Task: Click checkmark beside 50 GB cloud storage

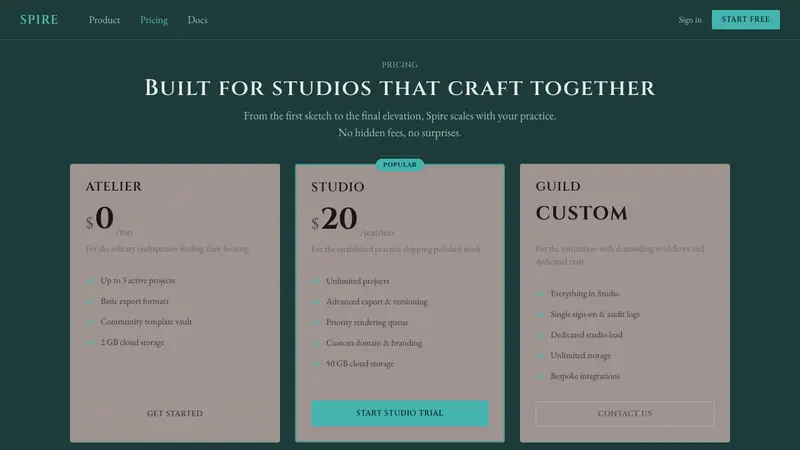Action: coord(316,364)
